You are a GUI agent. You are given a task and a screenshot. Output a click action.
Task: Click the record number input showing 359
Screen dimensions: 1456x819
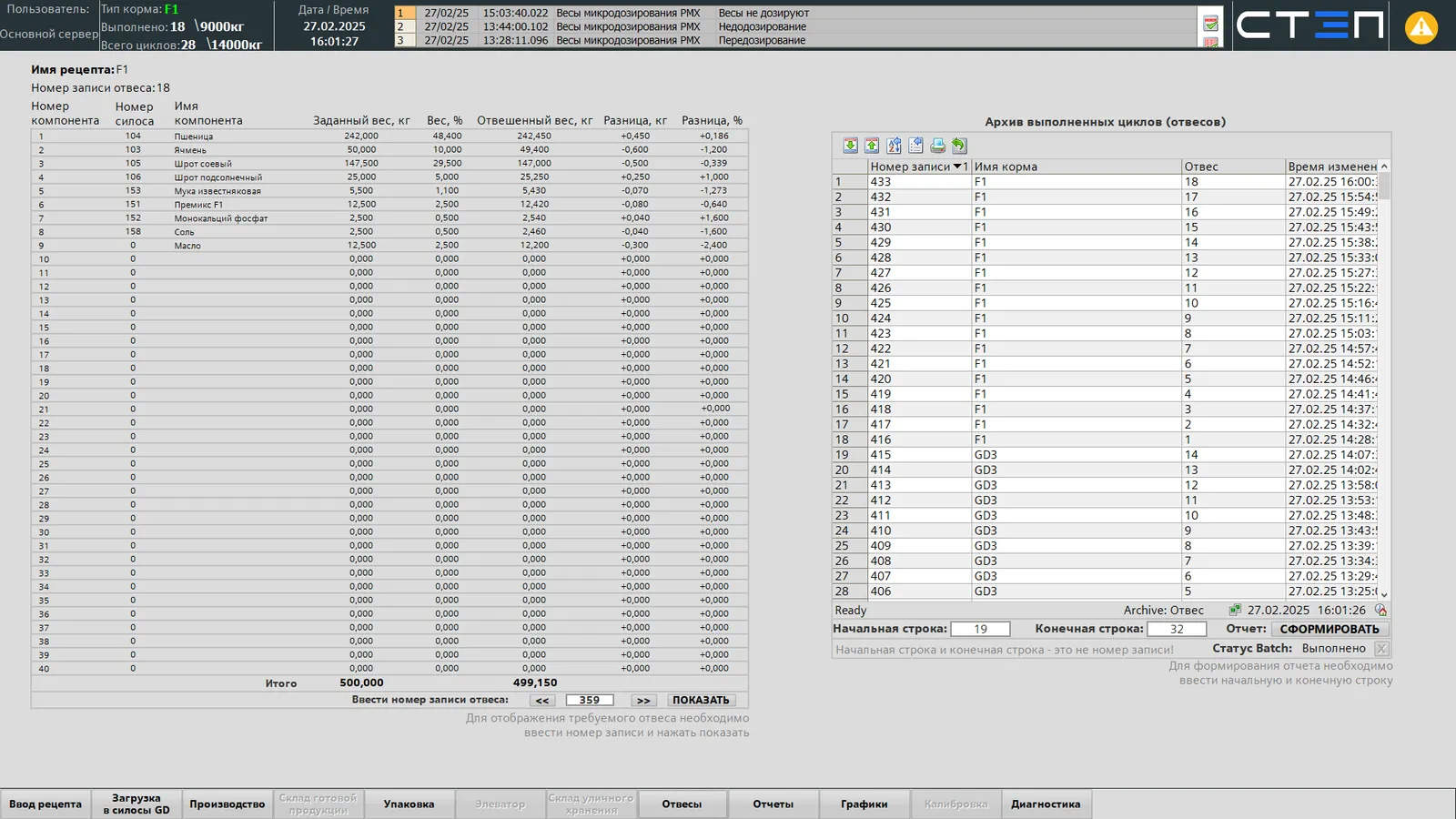pos(590,701)
